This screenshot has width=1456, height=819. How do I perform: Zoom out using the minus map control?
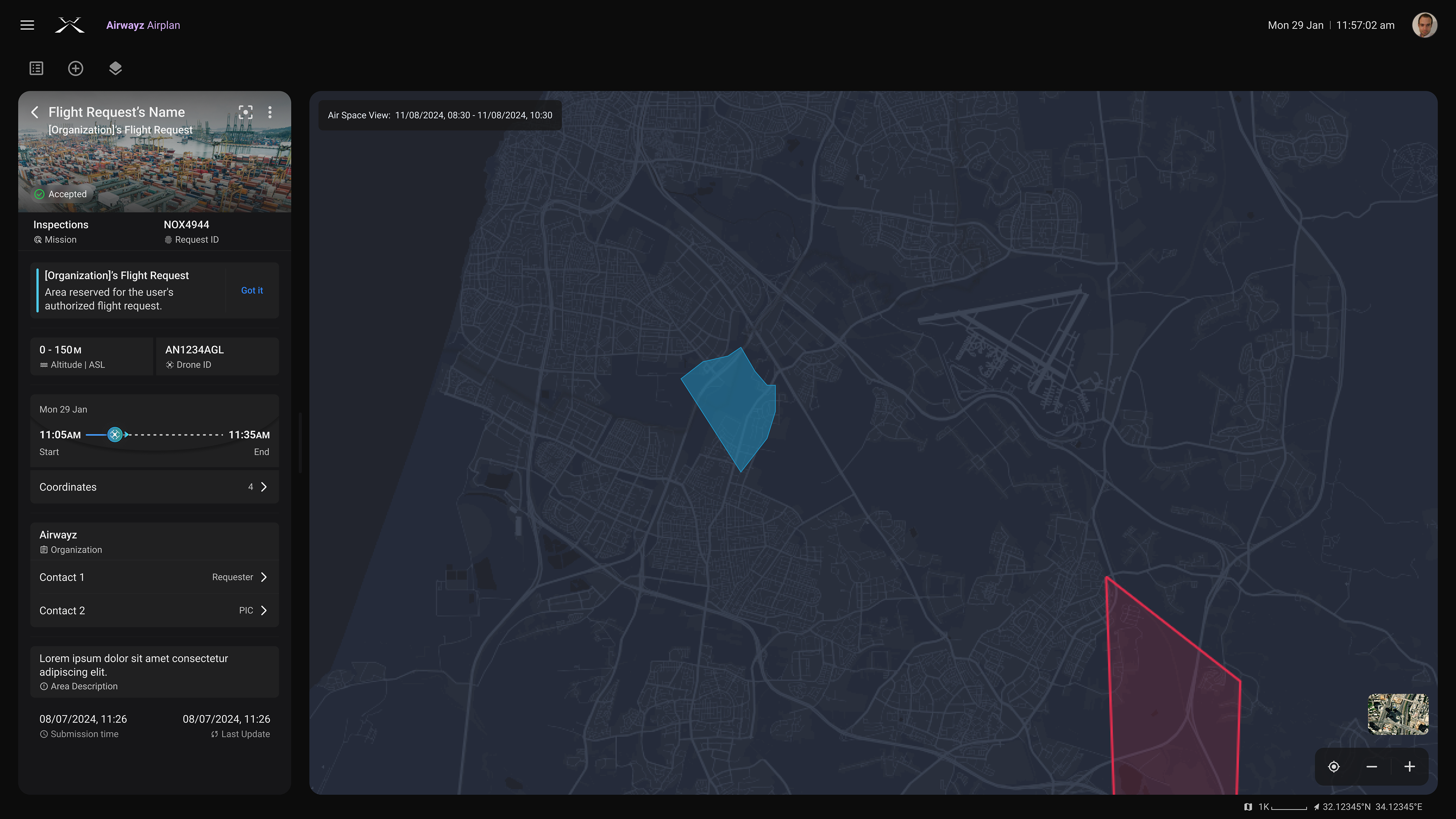click(x=1371, y=766)
